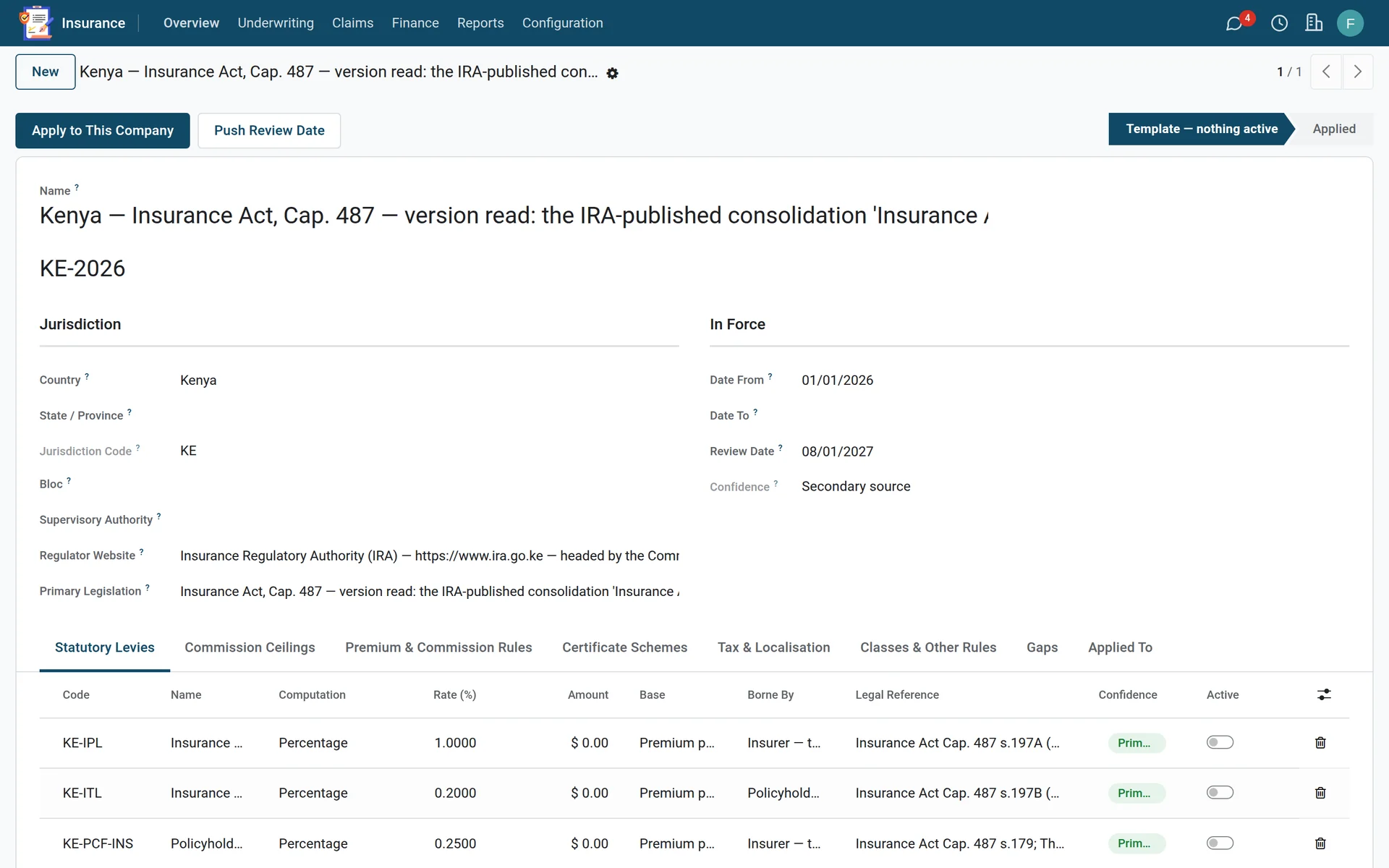The width and height of the screenshot is (1389, 868).
Task: Select the Applied status stage
Action: tap(1334, 129)
